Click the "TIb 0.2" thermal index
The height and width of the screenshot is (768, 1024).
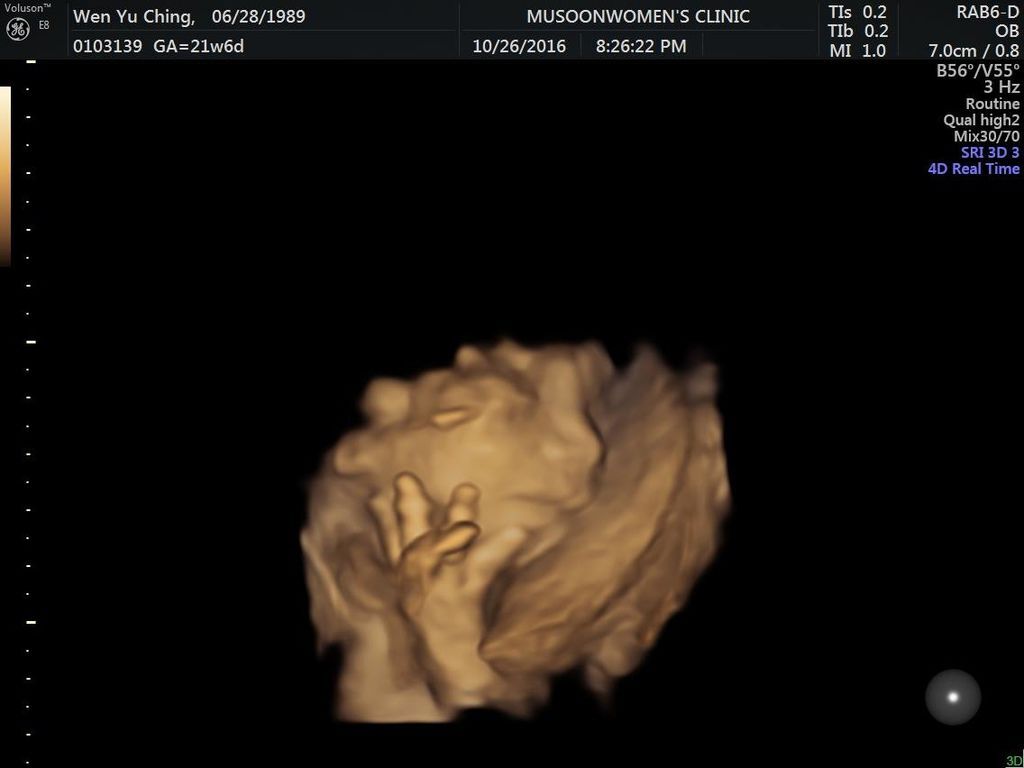pos(858,31)
